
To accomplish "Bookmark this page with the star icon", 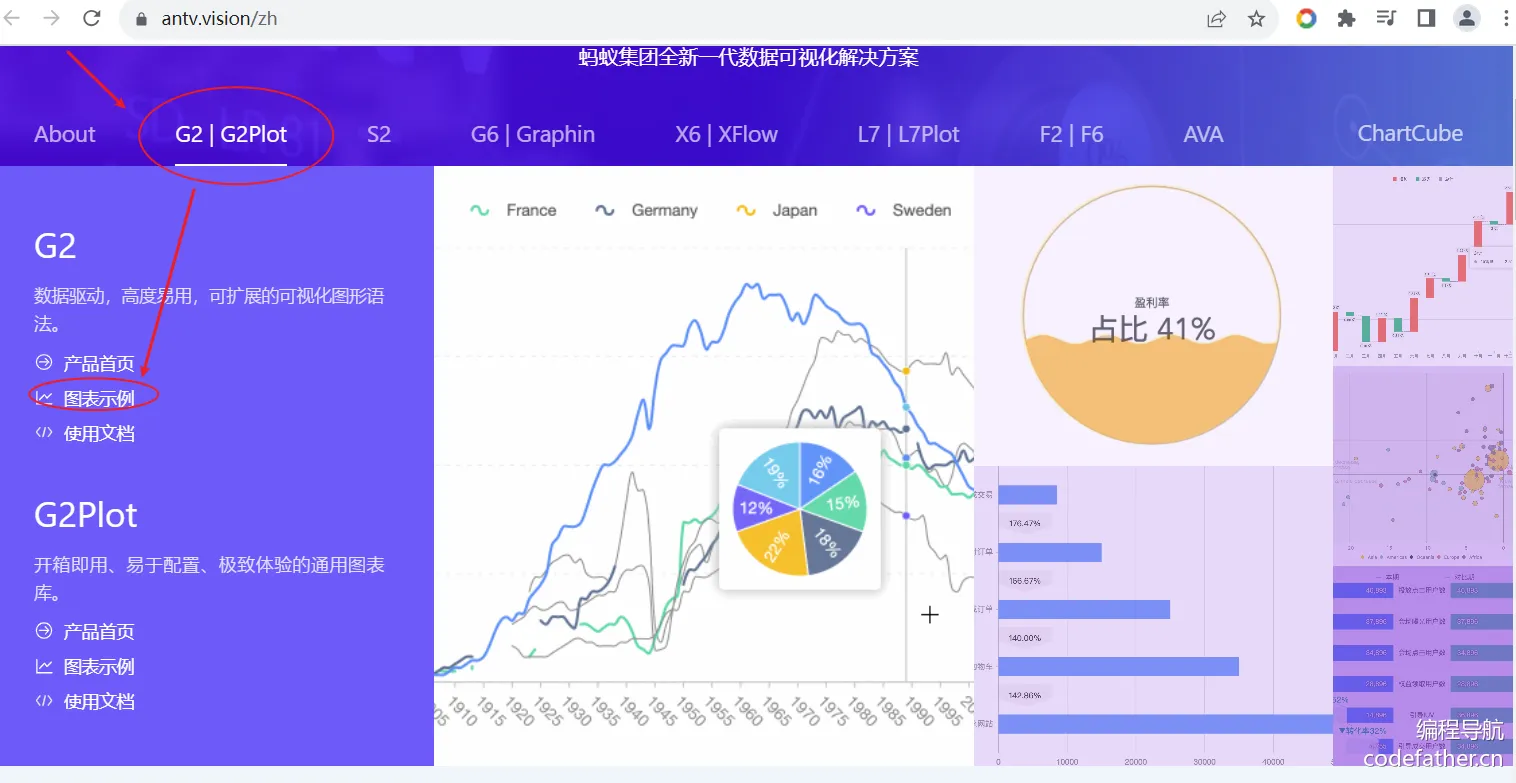I will tap(1257, 19).
